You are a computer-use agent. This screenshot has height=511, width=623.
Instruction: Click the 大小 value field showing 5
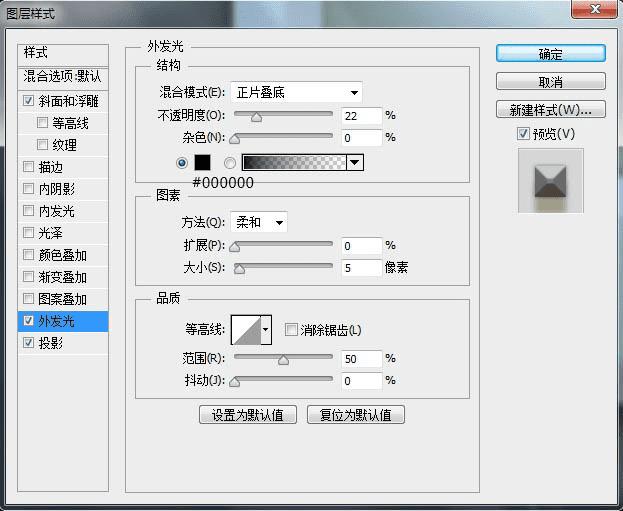coord(362,268)
